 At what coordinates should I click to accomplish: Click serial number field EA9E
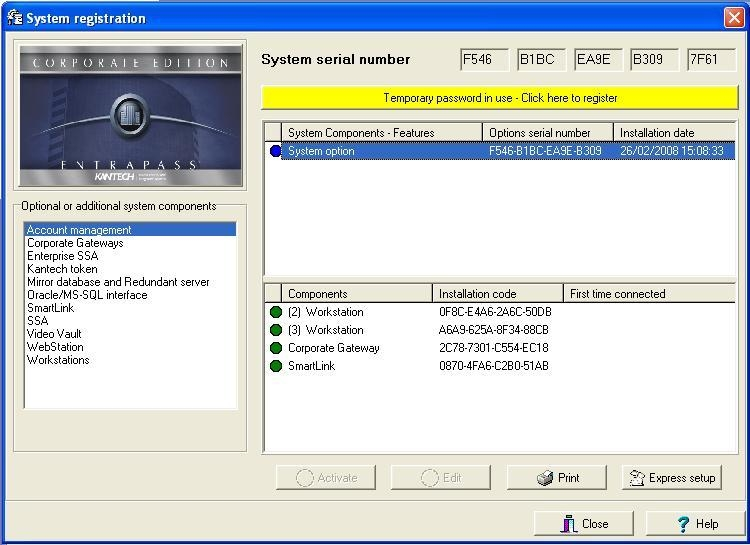pos(598,59)
